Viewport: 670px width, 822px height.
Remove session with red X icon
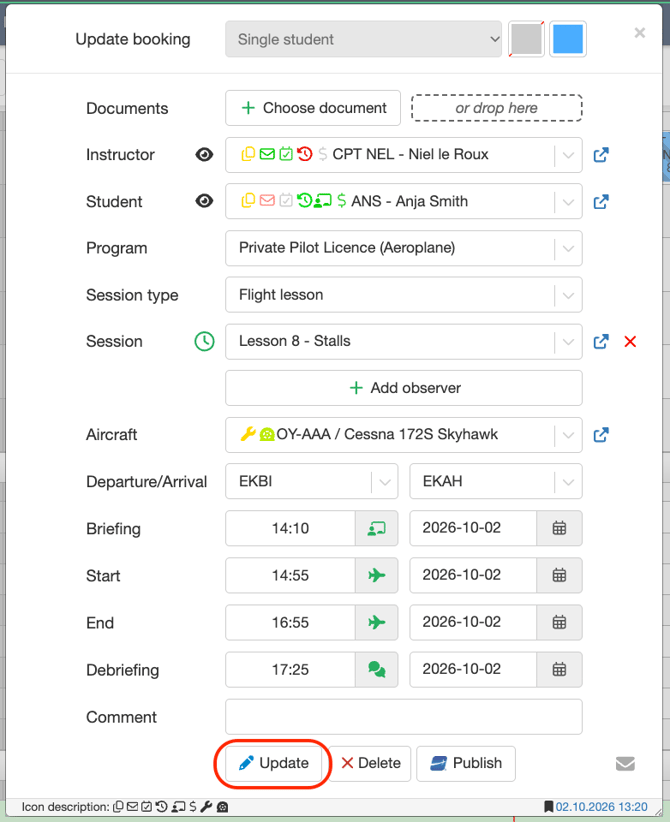pos(630,342)
